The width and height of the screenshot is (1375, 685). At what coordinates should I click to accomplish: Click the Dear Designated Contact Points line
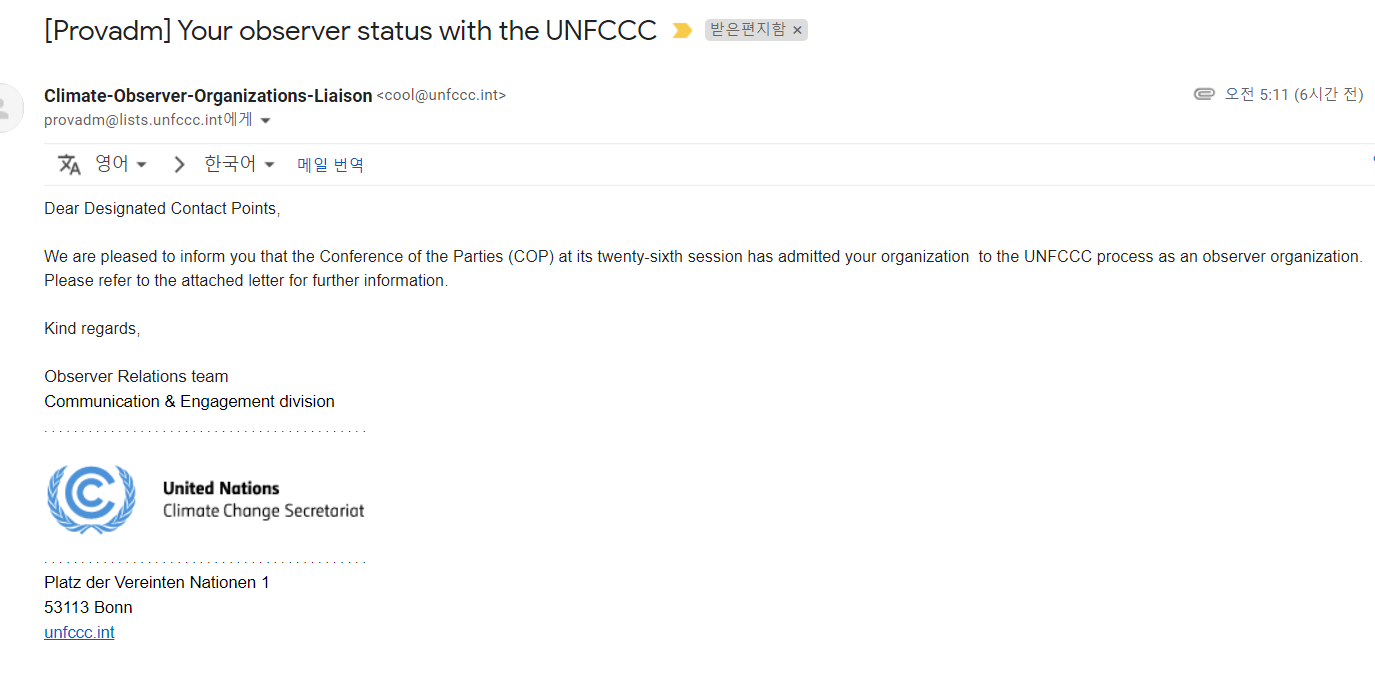click(162, 208)
